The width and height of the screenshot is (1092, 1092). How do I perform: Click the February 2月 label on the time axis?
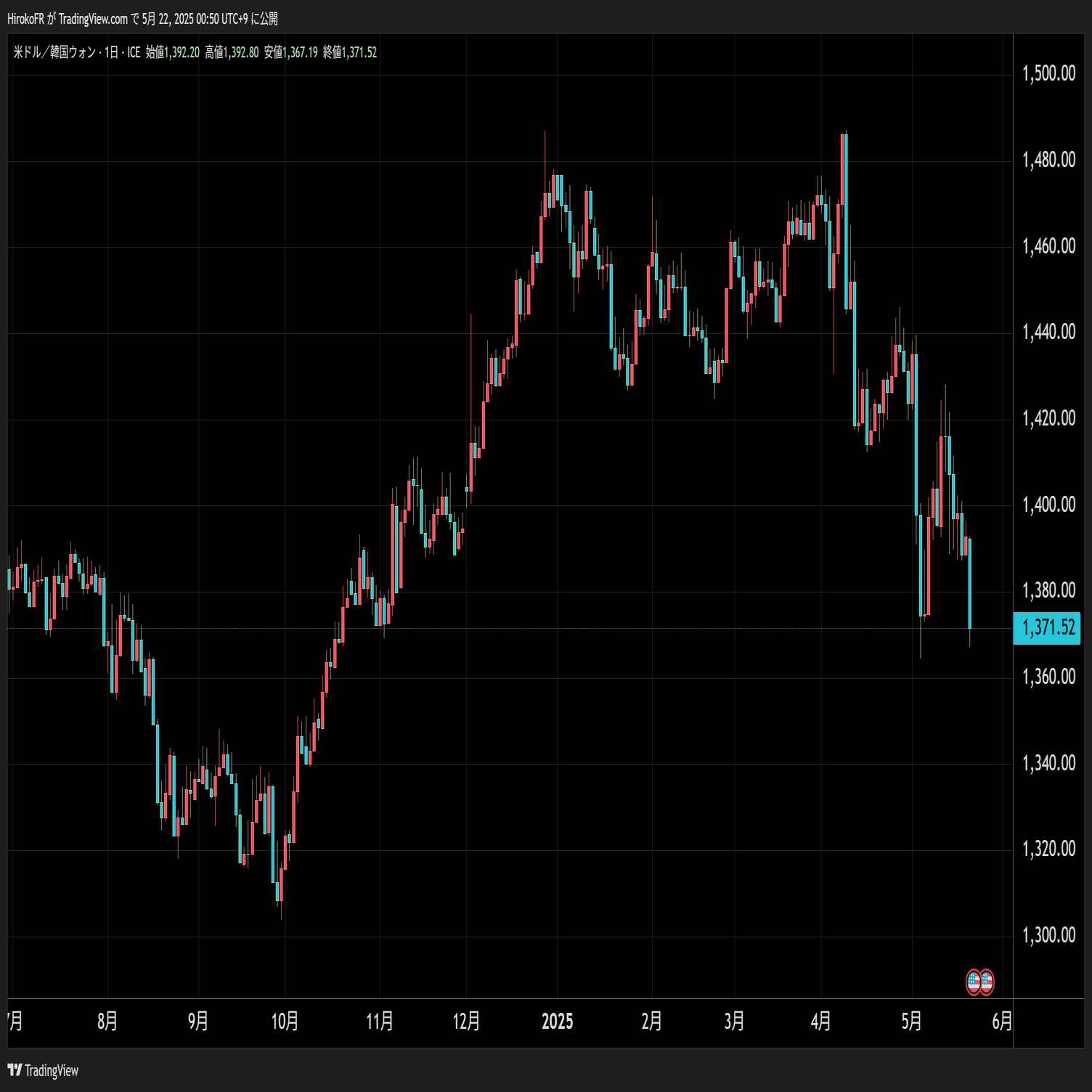pos(652,1022)
